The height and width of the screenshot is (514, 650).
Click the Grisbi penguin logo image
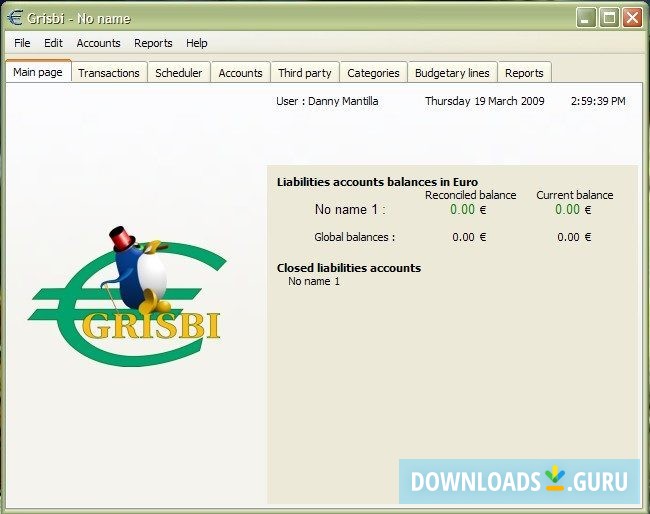(128, 296)
